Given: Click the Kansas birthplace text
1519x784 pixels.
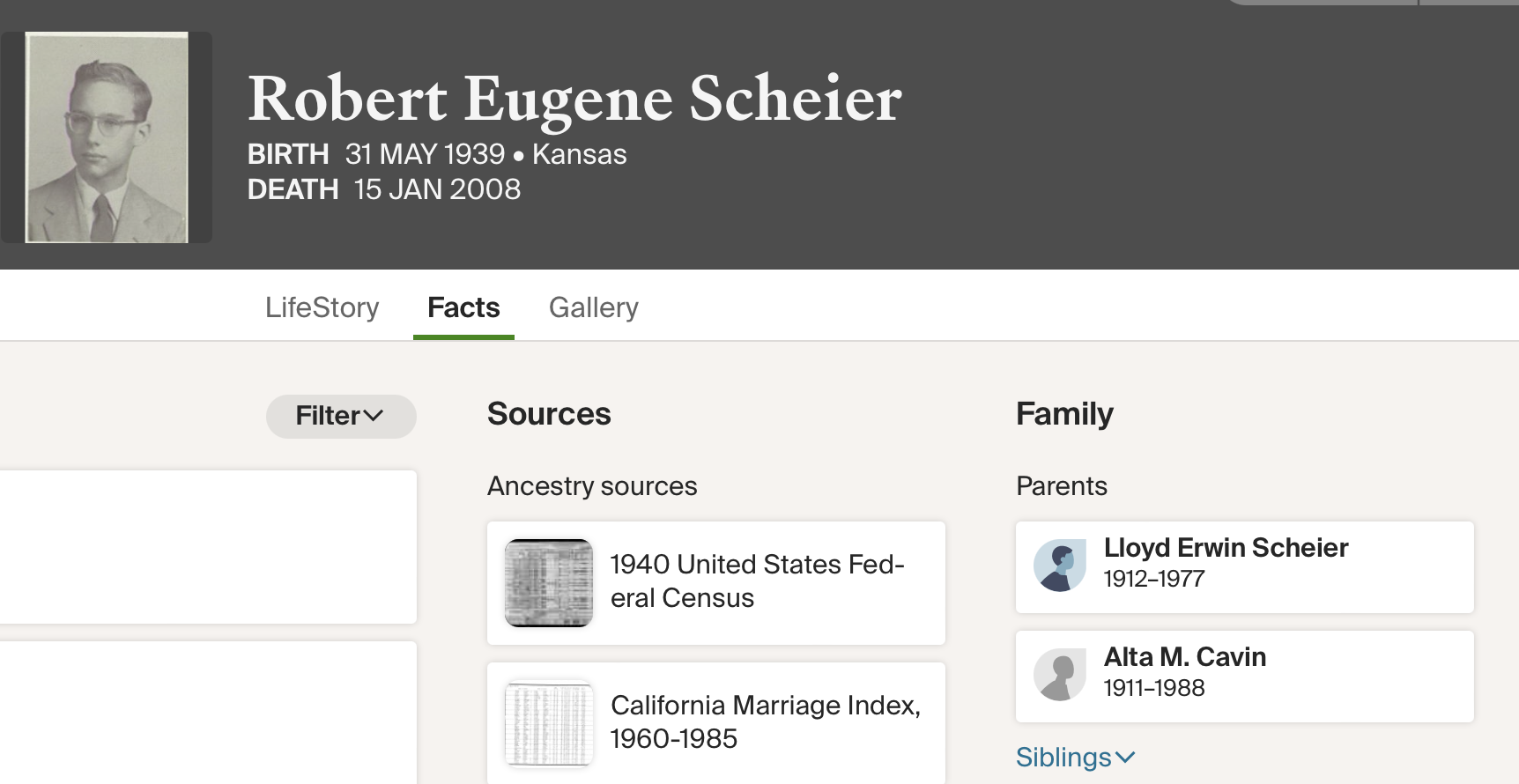Looking at the screenshot, I should [579, 154].
